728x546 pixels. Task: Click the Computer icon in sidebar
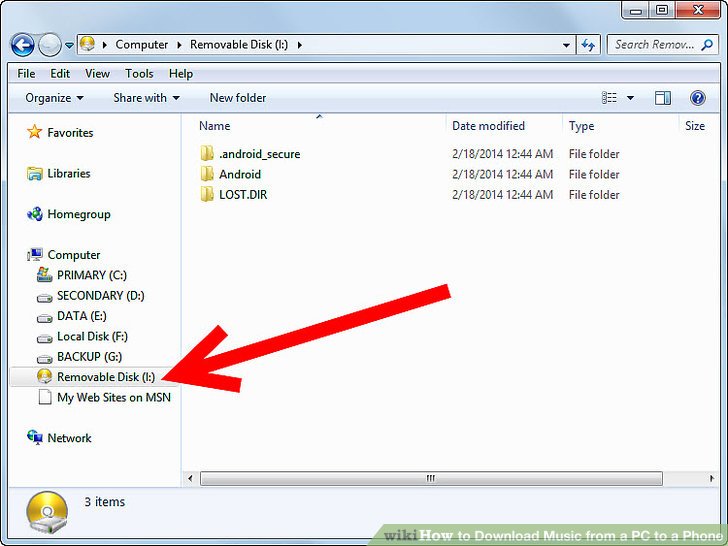coord(35,254)
